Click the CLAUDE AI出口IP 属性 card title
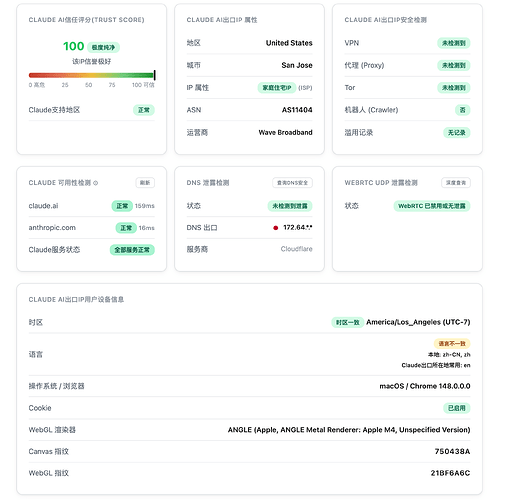519x500 pixels. (222, 20)
